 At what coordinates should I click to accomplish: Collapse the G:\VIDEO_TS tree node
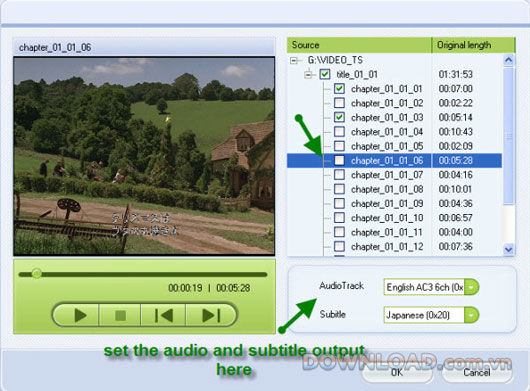tap(294, 60)
